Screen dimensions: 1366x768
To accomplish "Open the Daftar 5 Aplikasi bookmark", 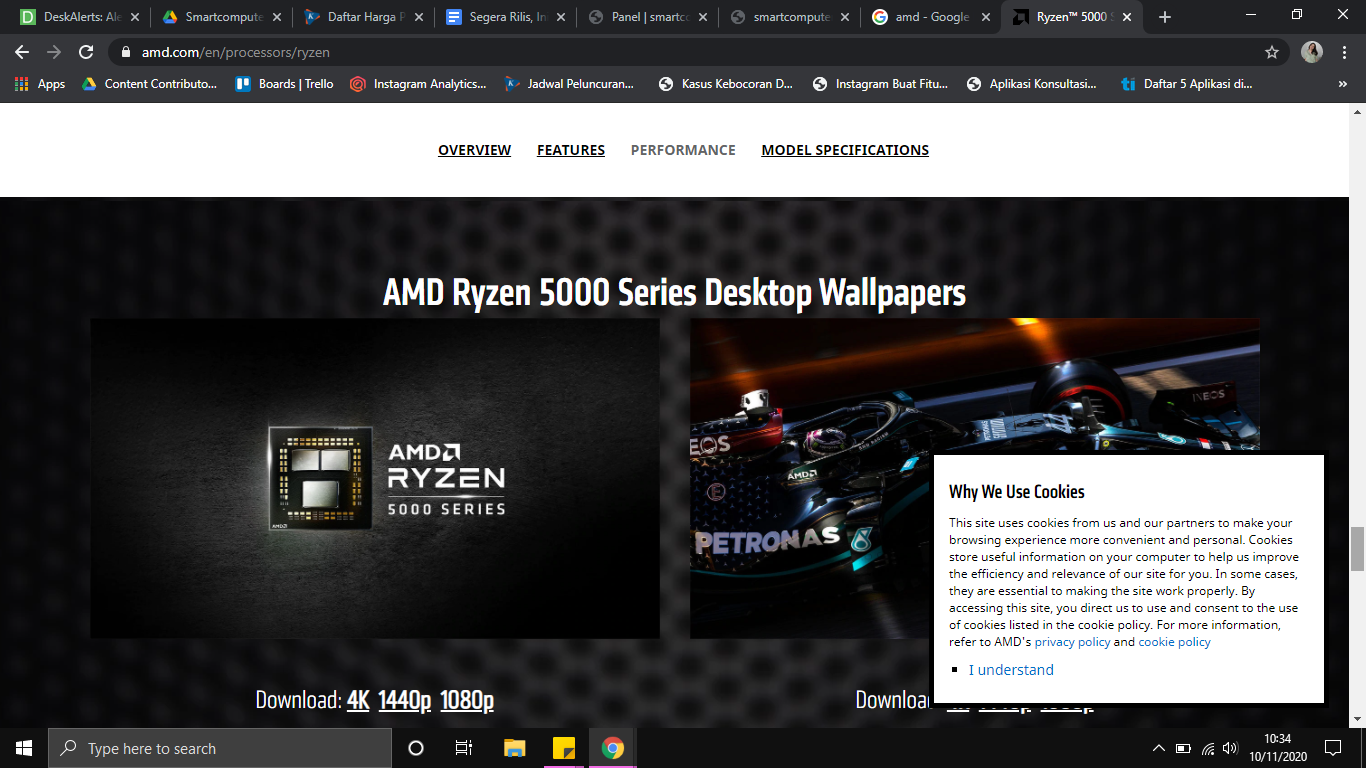I will pos(1187,84).
